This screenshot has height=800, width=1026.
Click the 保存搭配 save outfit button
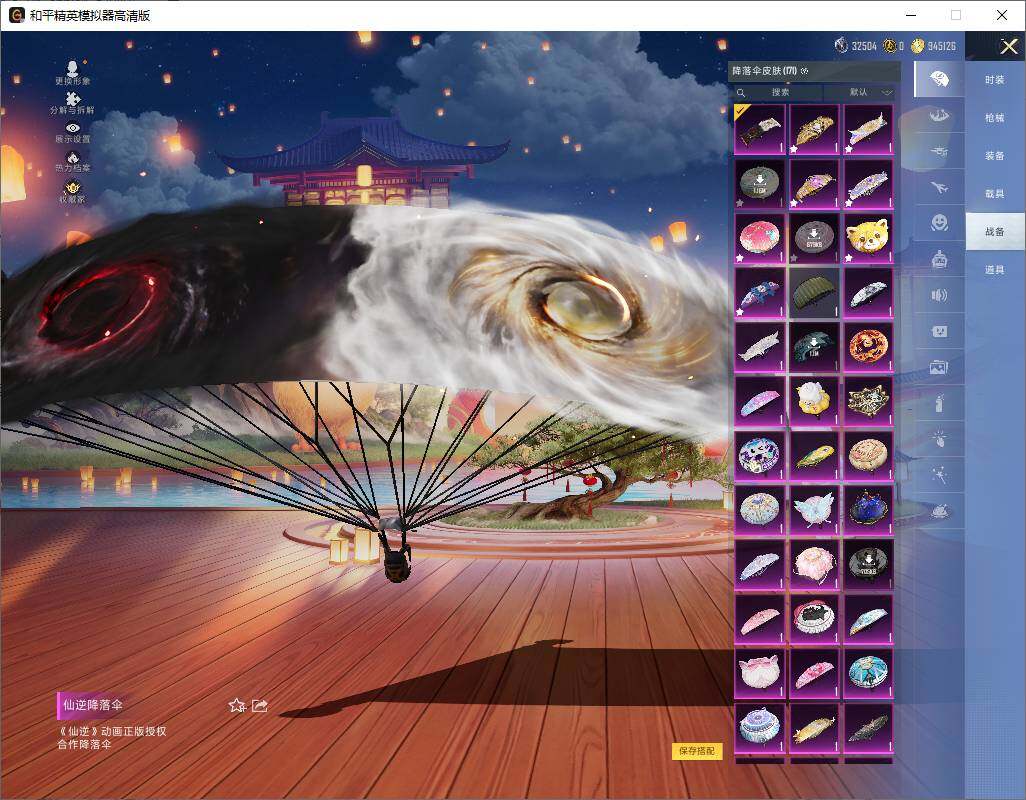(x=697, y=751)
